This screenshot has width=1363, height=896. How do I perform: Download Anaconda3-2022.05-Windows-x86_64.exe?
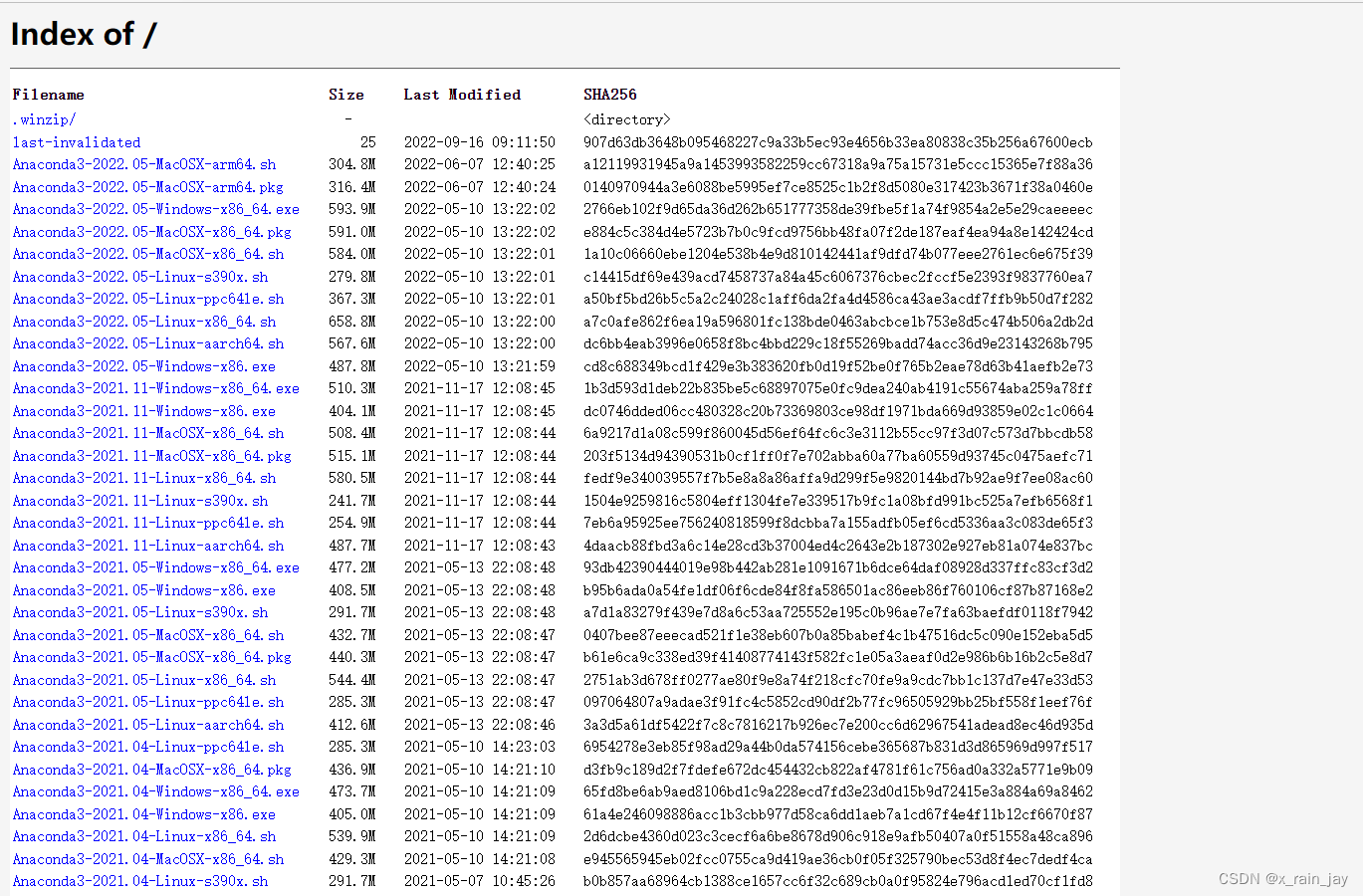[x=156, y=209]
